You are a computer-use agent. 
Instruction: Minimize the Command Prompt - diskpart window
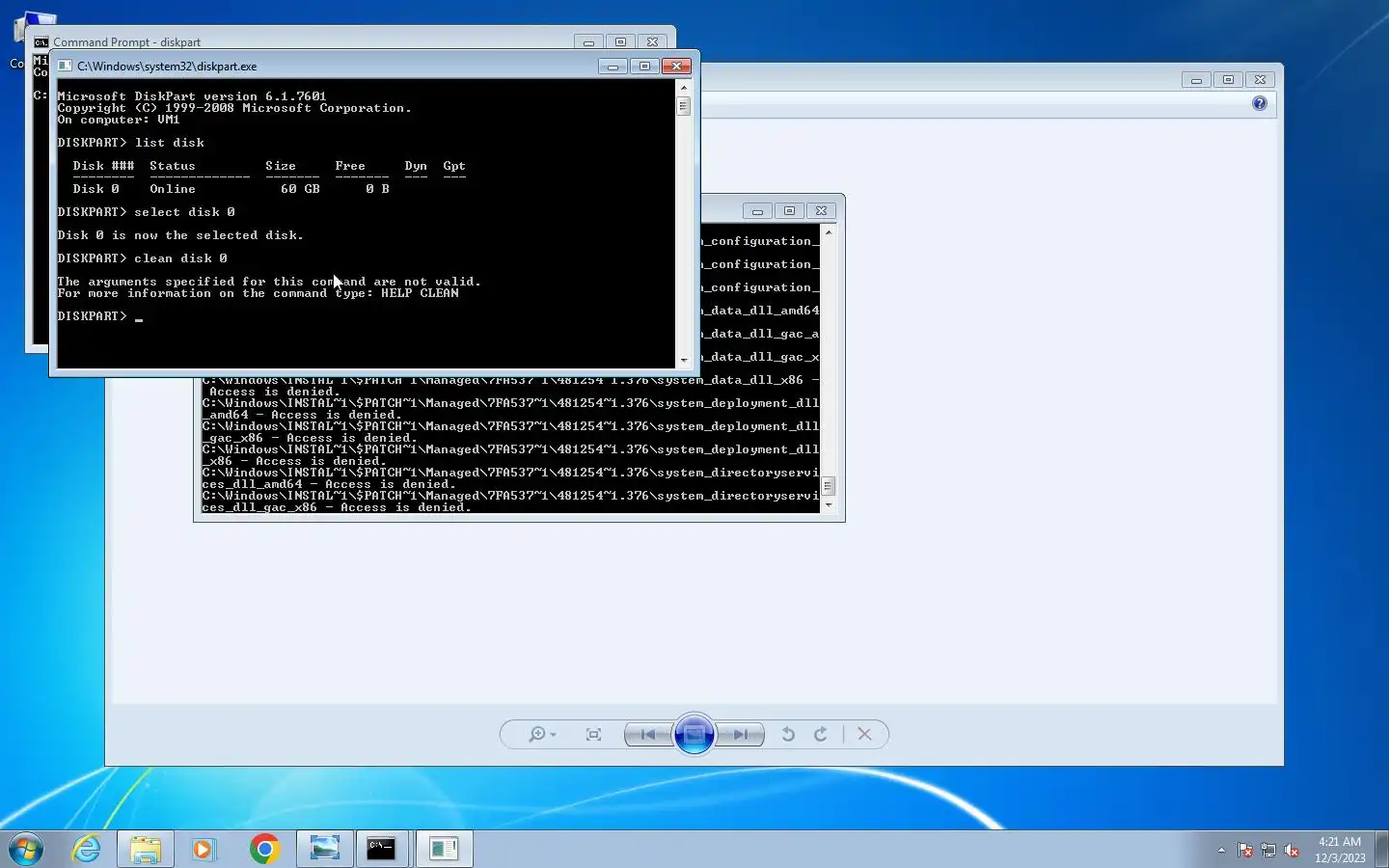click(588, 42)
